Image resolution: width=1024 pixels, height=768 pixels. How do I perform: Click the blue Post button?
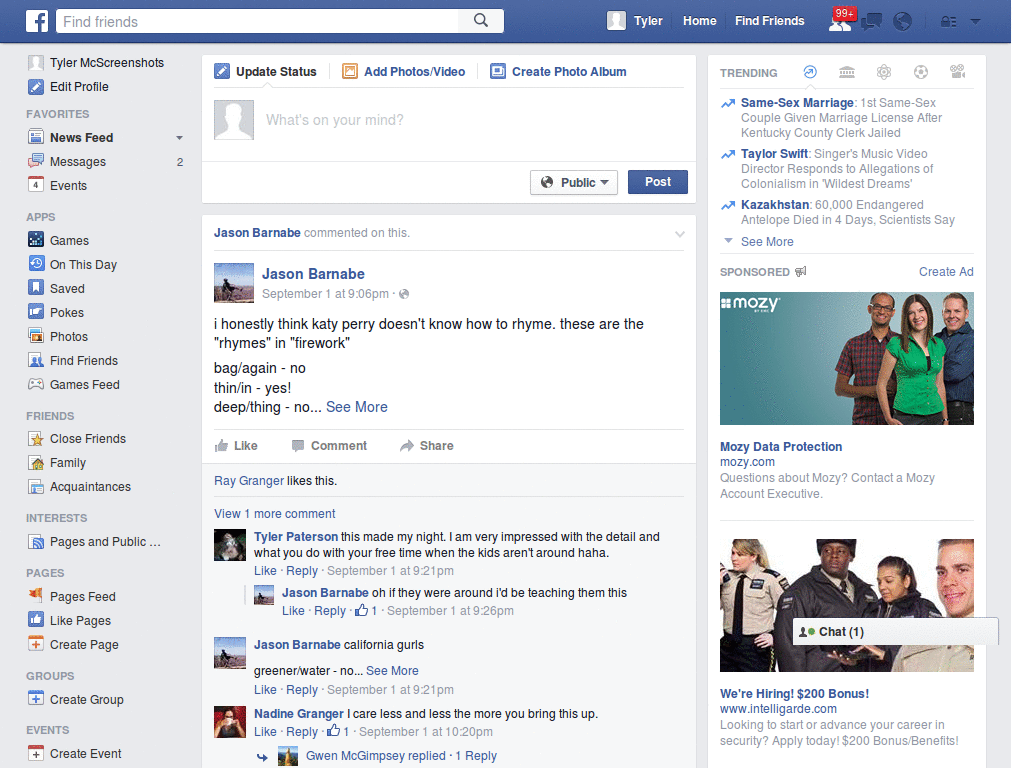click(658, 182)
